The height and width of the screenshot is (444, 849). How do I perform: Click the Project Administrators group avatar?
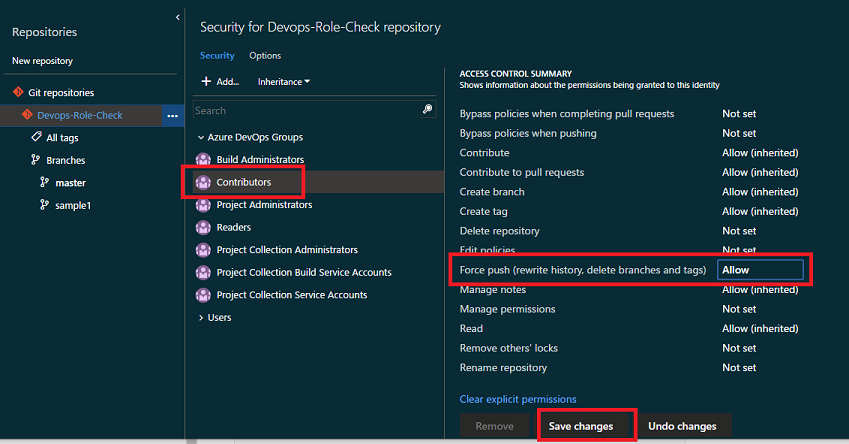point(203,205)
